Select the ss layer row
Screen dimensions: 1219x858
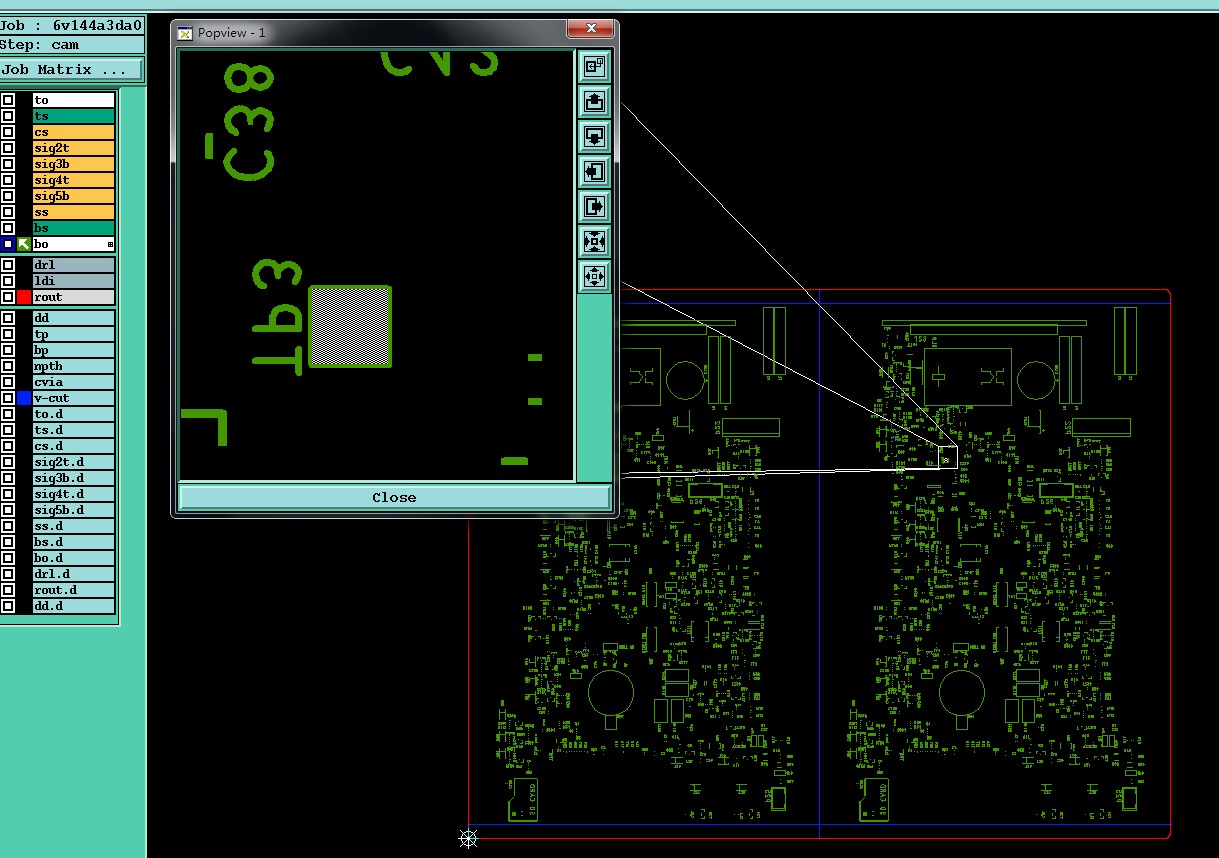[x=73, y=212]
